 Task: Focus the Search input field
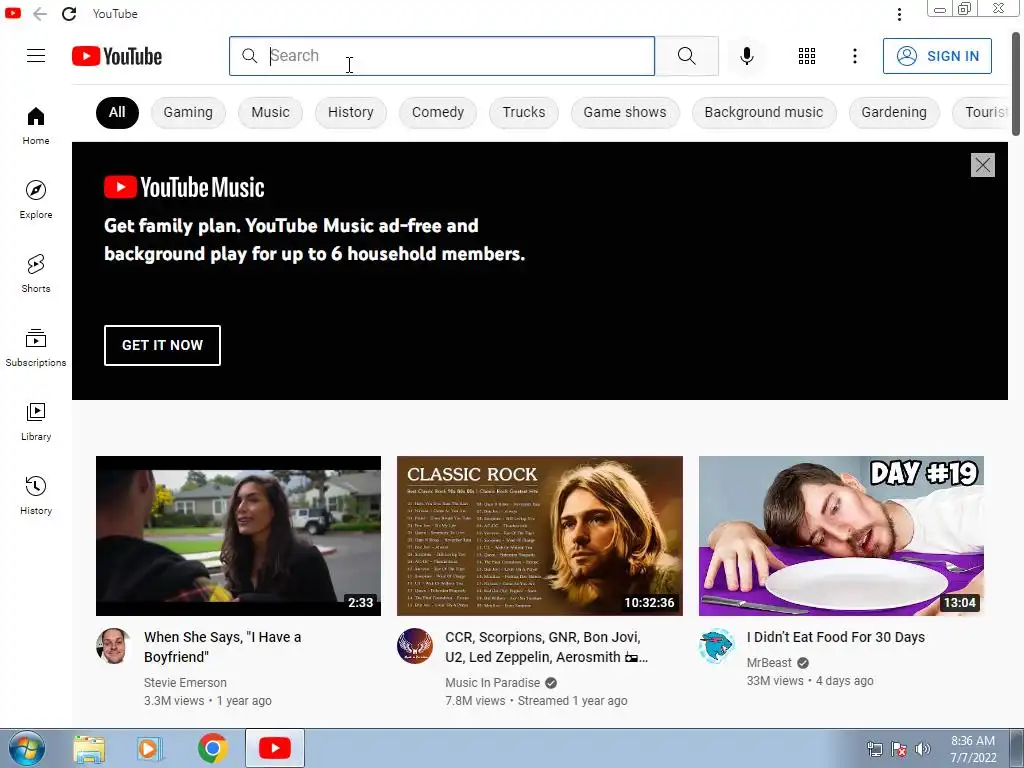pos(441,56)
